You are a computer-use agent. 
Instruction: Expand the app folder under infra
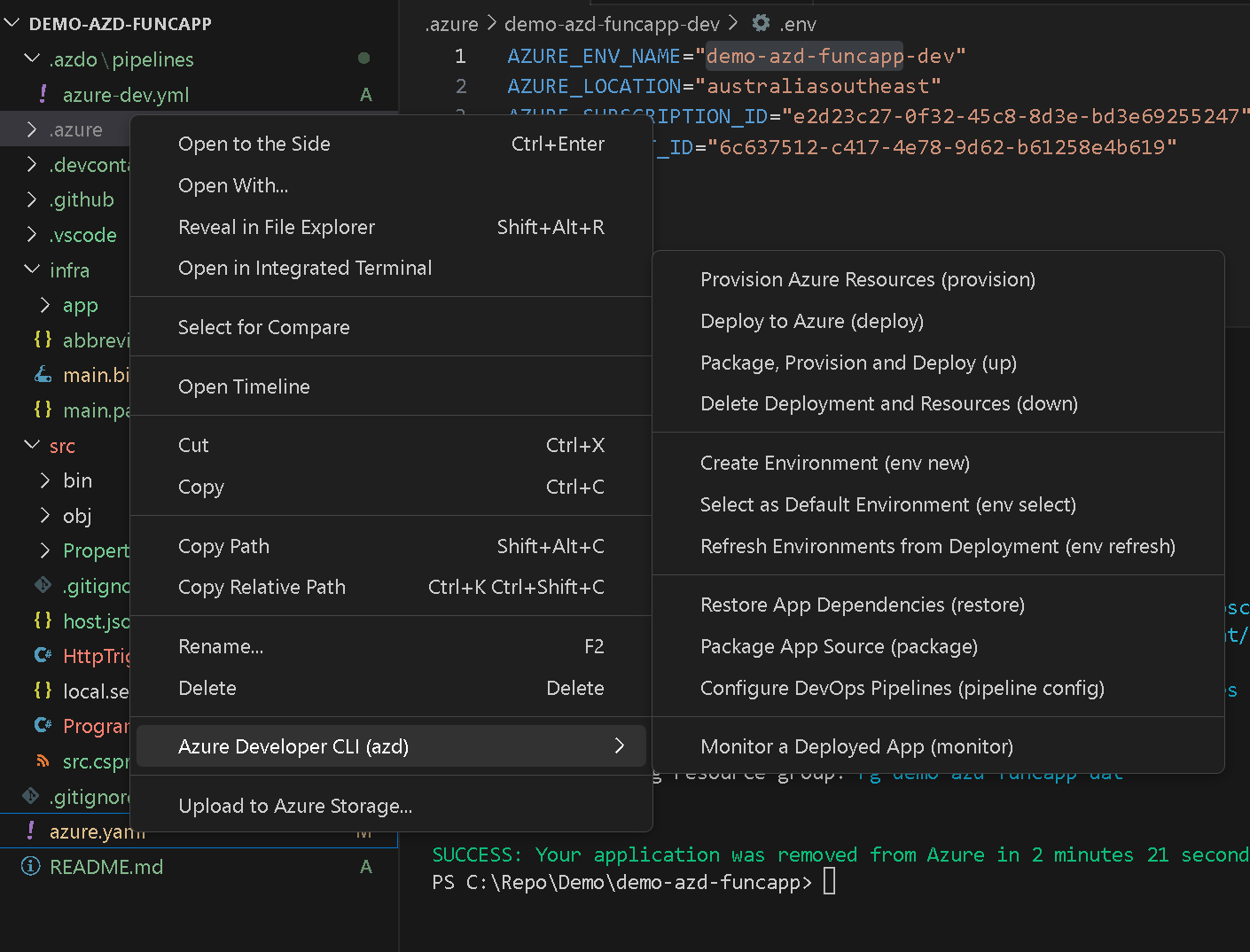click(x=45, y=305)
